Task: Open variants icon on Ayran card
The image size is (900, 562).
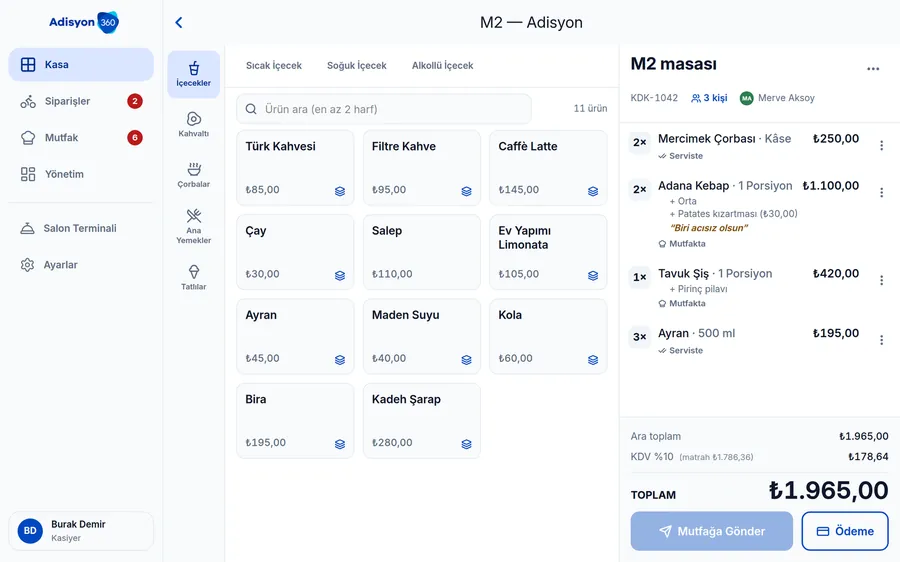Action: click(x=340, y=360)
